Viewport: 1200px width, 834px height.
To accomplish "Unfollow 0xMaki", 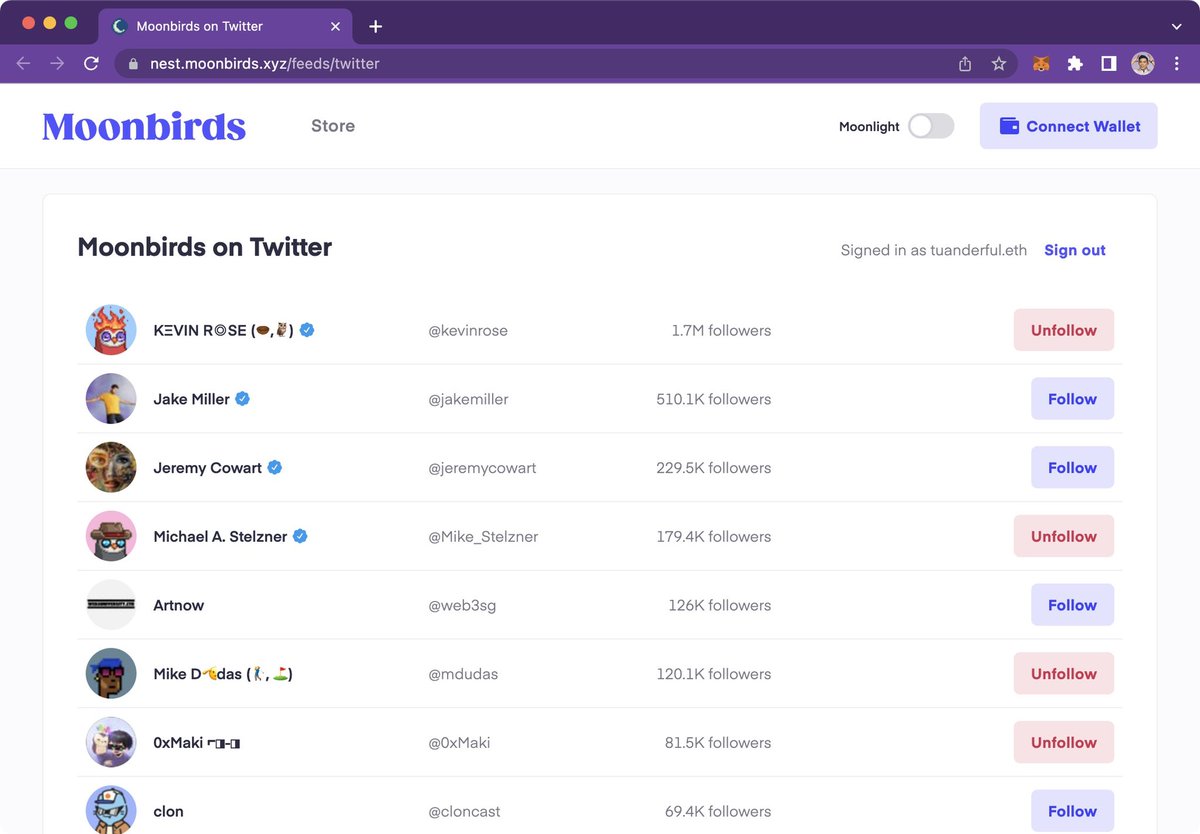I will point(1064,743).
